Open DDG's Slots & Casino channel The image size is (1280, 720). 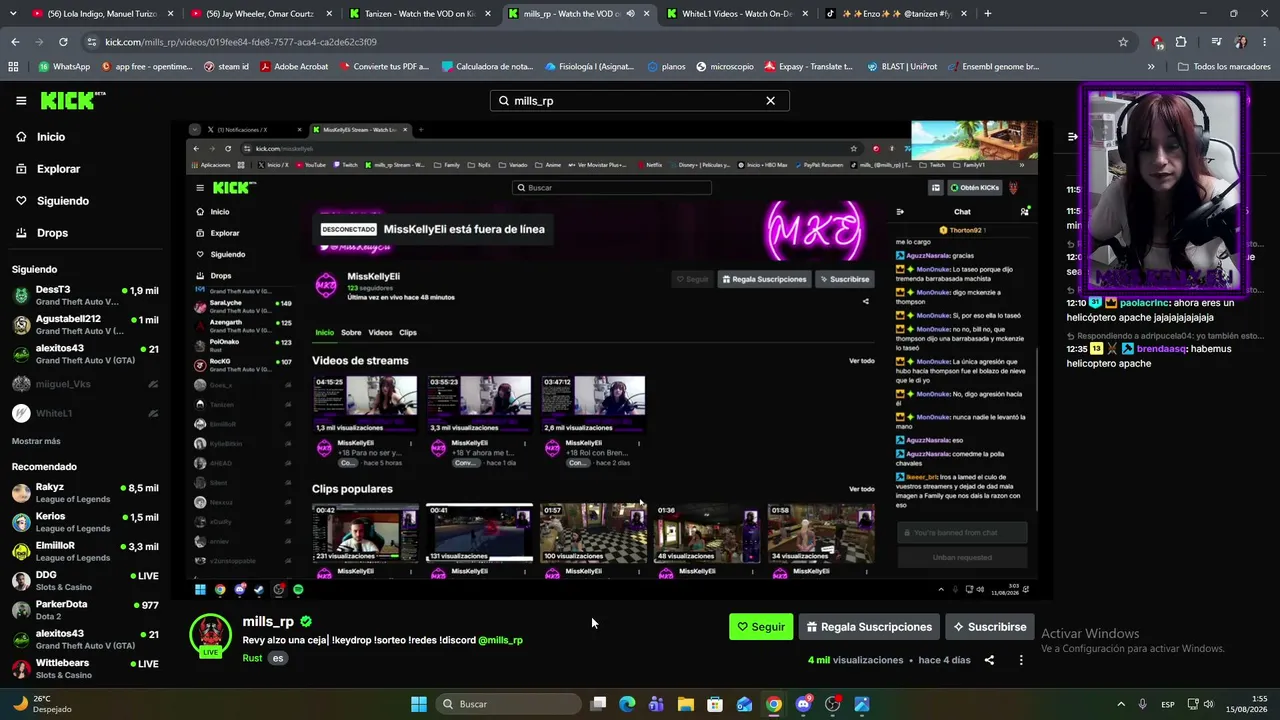click(x=85, y=581)
